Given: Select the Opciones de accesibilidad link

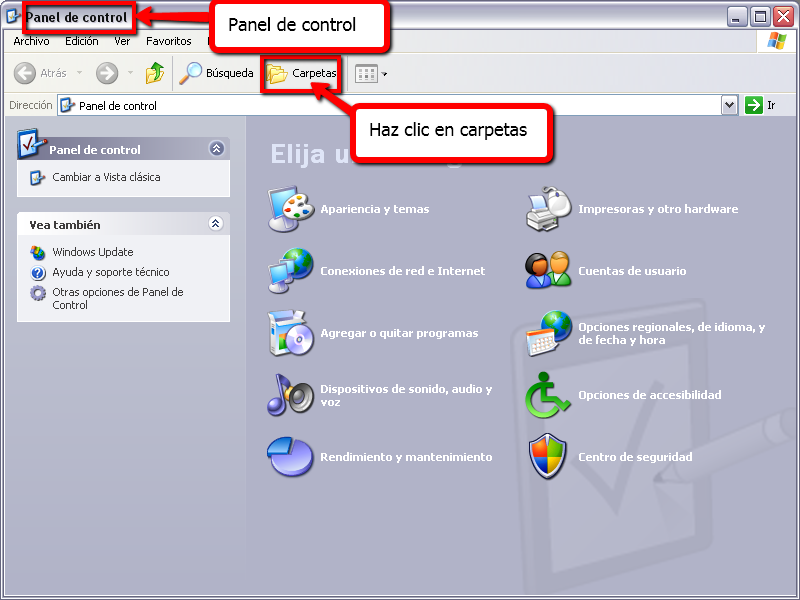Looking at the screenshot, I should [x=649, y=395].
